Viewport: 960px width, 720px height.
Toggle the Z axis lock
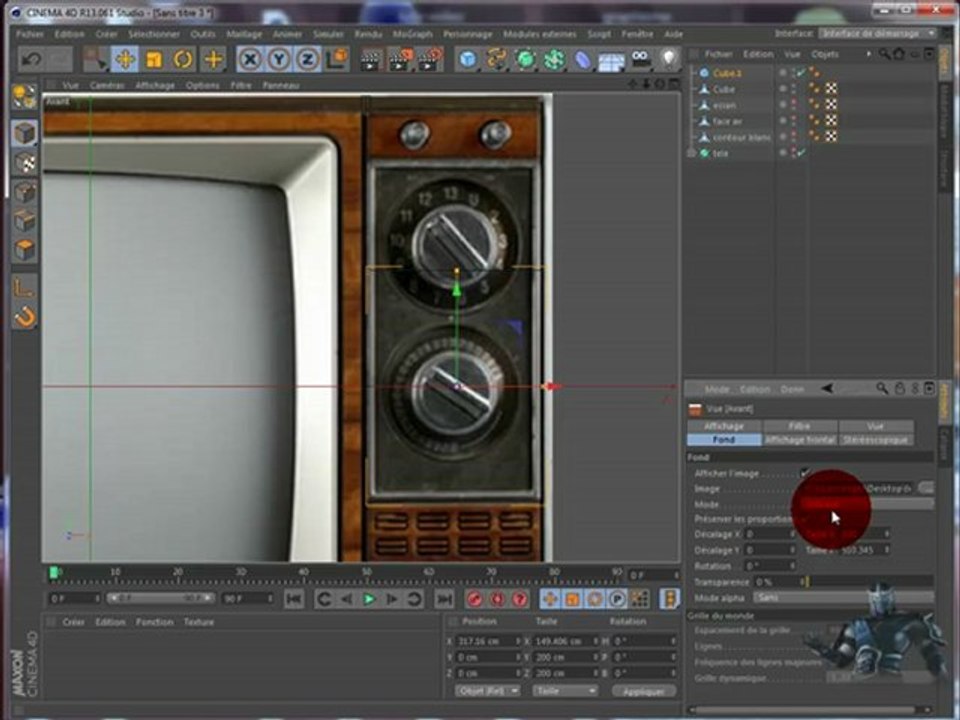[x=307, y=59]
